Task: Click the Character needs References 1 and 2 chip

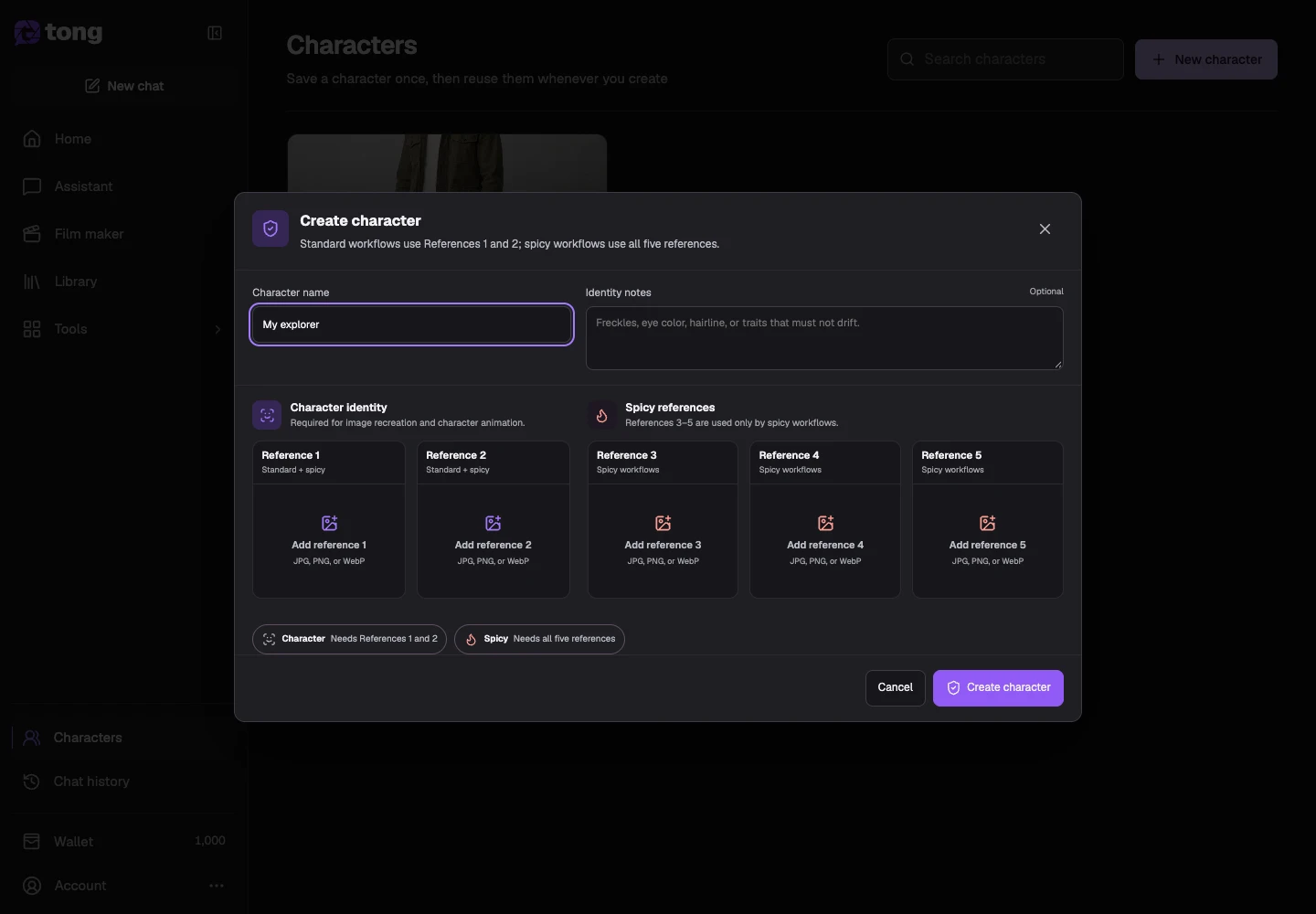Action: 349,639
